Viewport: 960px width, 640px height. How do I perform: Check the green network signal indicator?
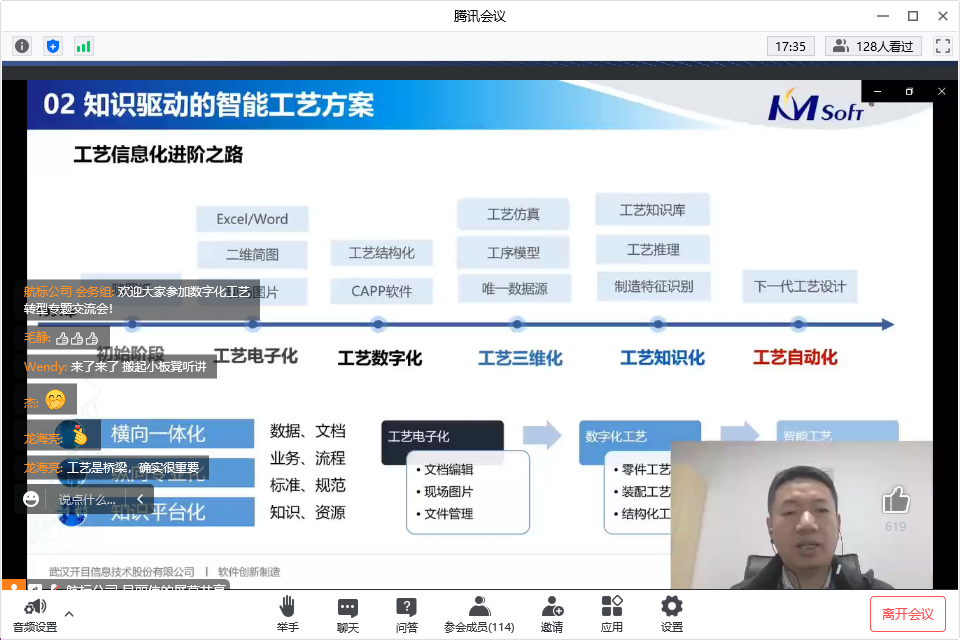click(x=83, y=46)
